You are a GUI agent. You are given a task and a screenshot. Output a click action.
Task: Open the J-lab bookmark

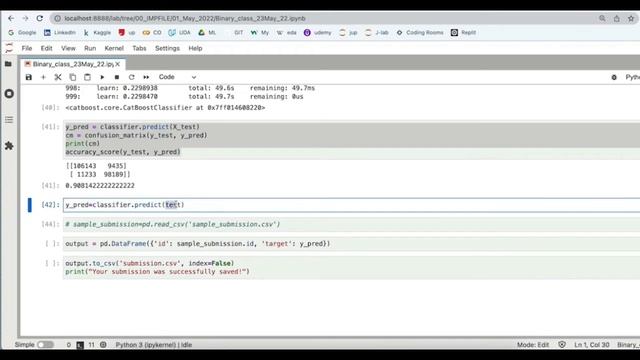pyautogui.click(x=377, y=32)
